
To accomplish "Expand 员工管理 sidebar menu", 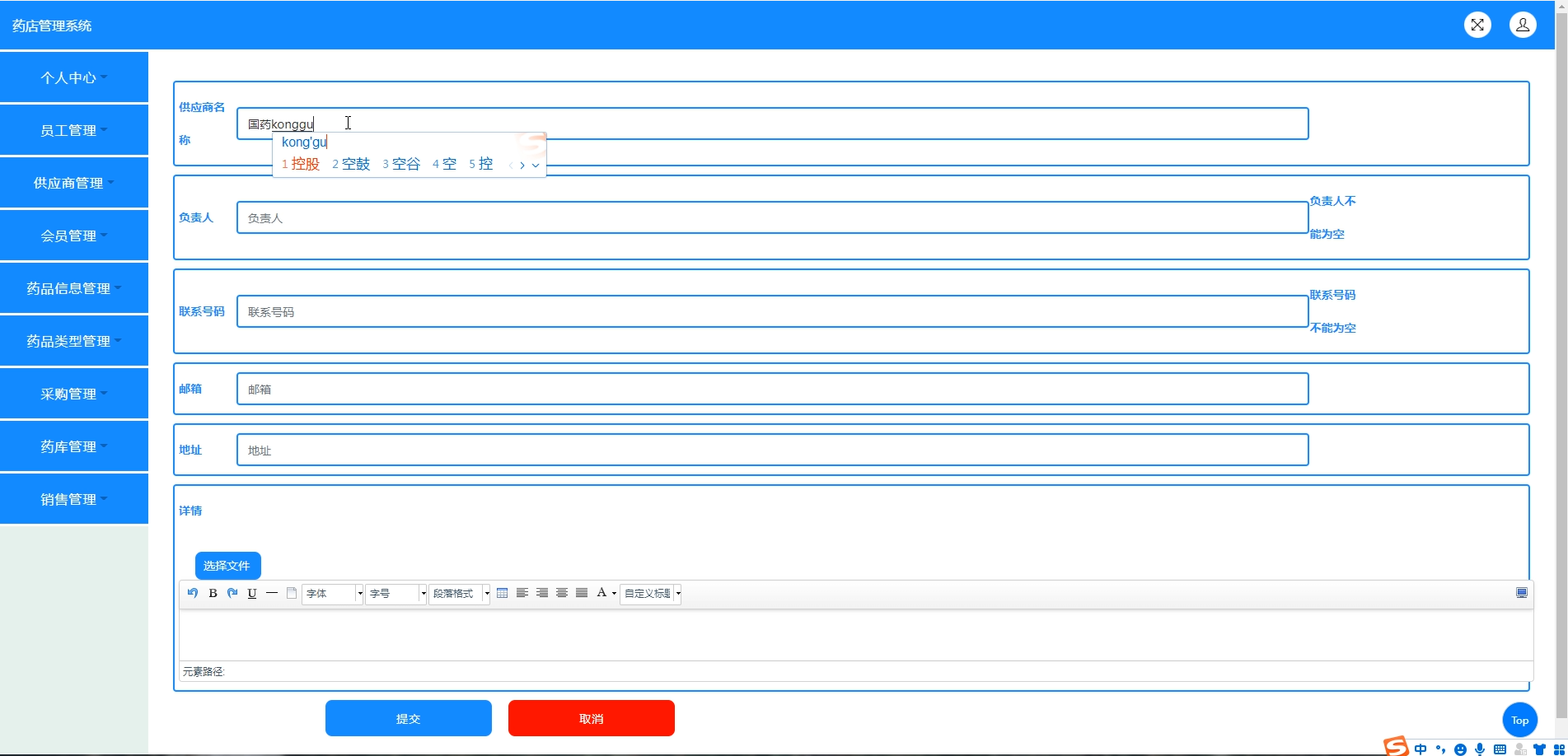I will tap(74, 130).
